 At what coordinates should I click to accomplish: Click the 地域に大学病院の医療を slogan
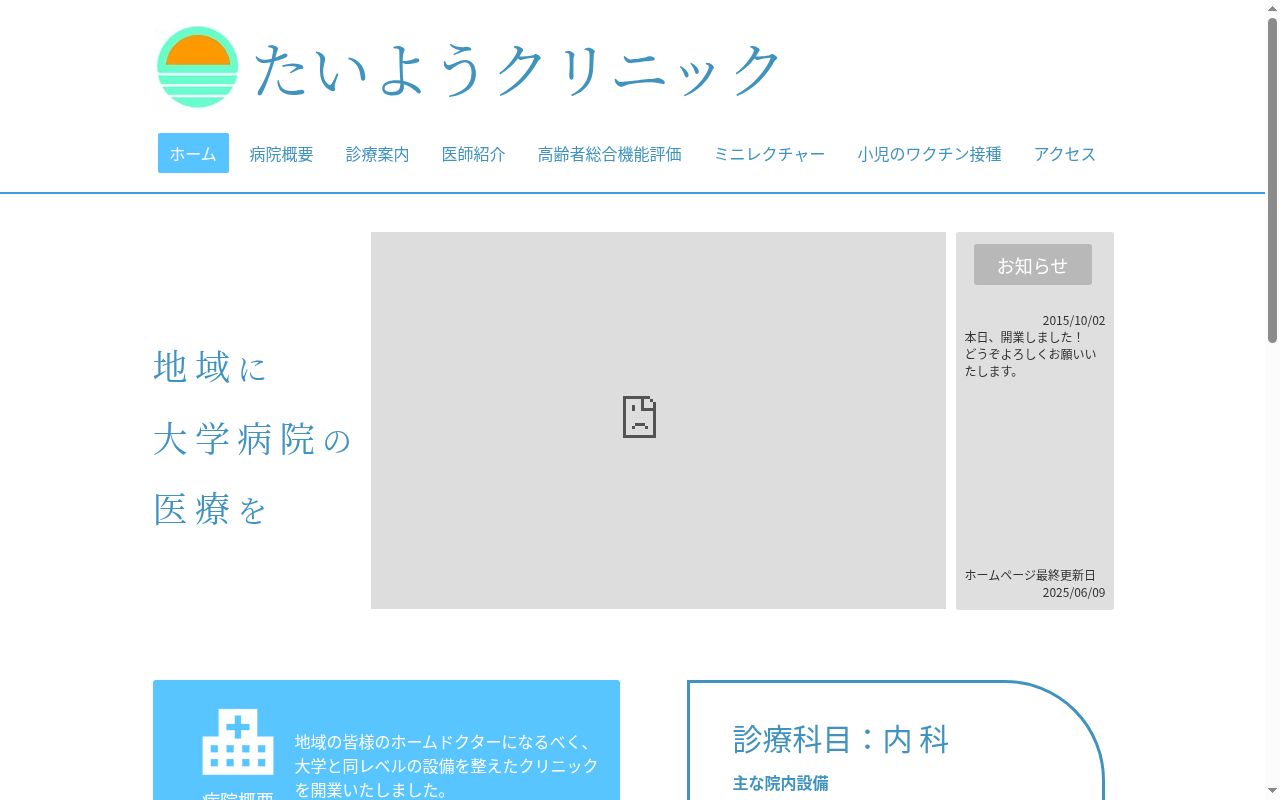[253, 438]
